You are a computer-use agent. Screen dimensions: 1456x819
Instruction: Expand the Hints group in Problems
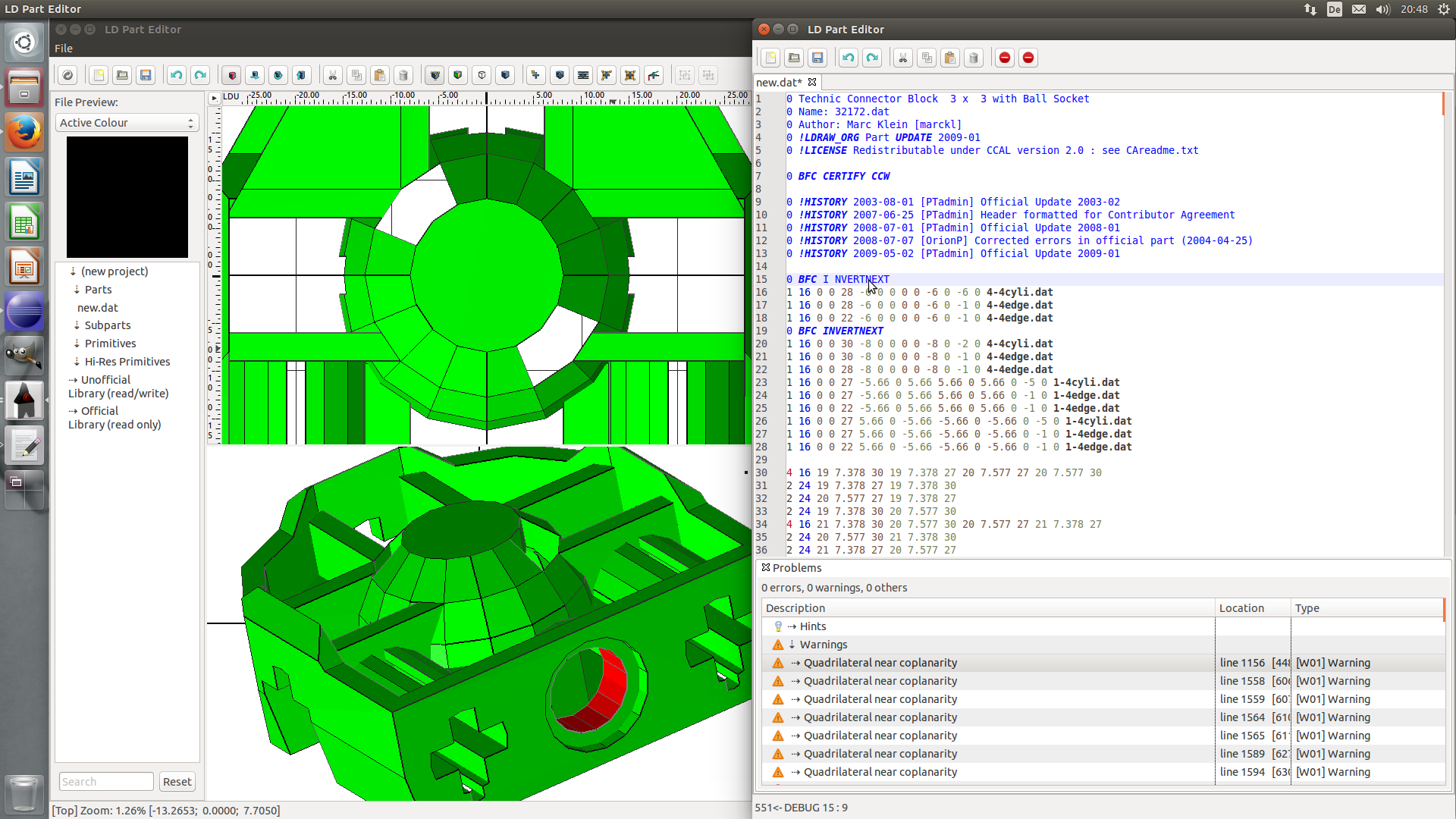792,626
